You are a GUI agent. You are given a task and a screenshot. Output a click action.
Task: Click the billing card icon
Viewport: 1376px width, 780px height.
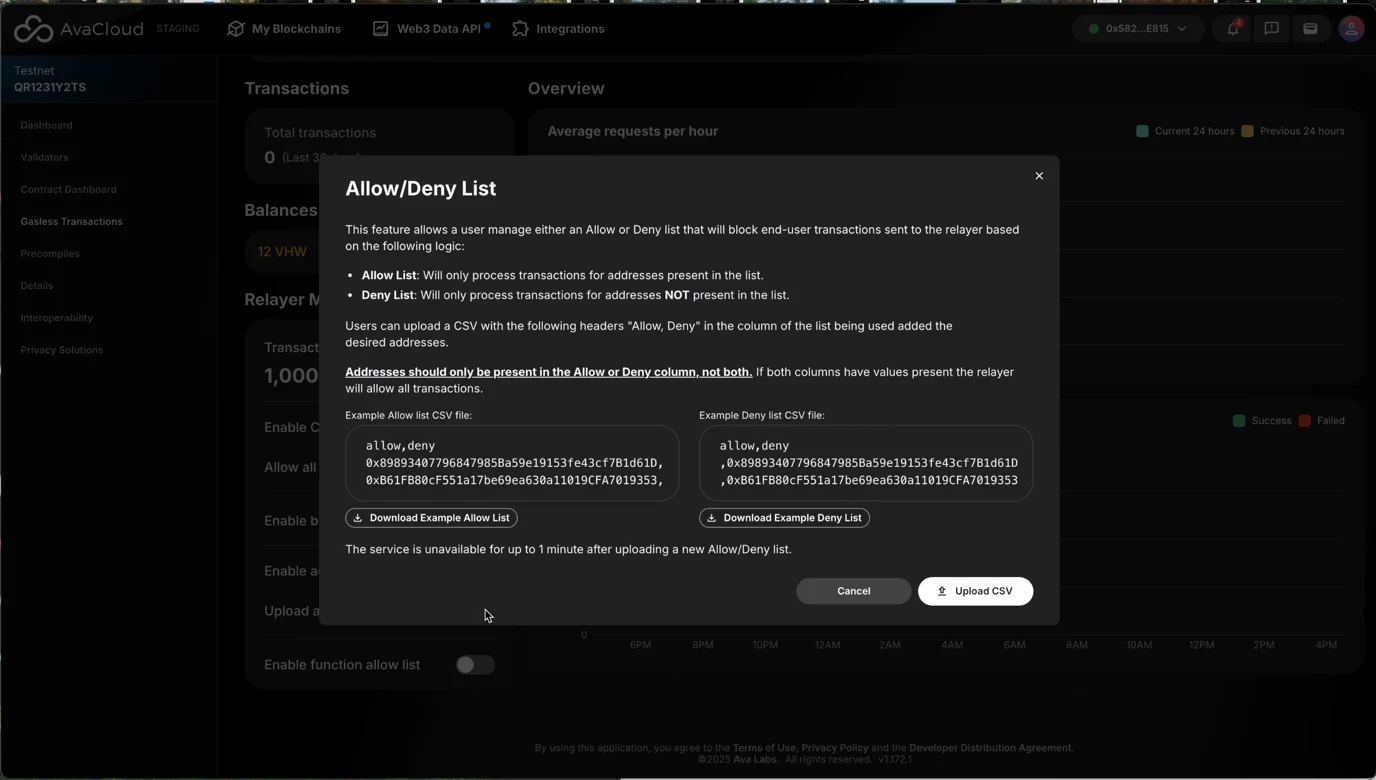point(1310,29)
